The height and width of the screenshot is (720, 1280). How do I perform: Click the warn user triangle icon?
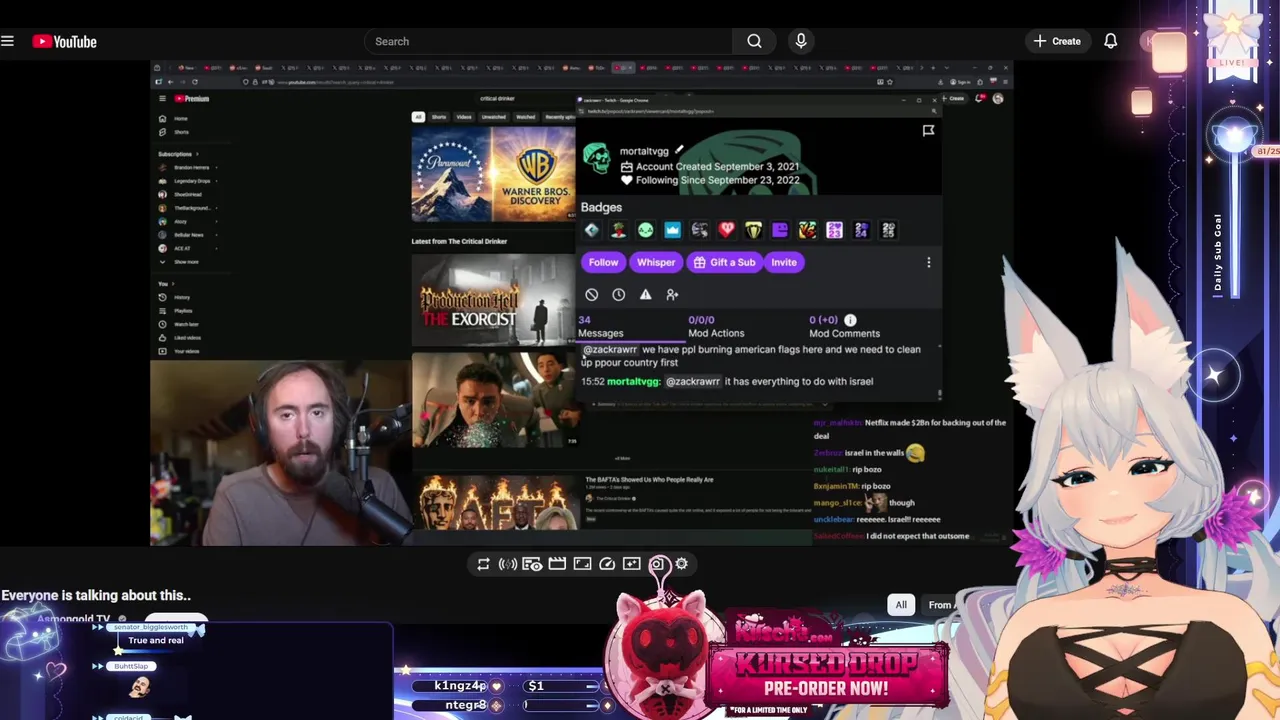[x=645, y=295]
